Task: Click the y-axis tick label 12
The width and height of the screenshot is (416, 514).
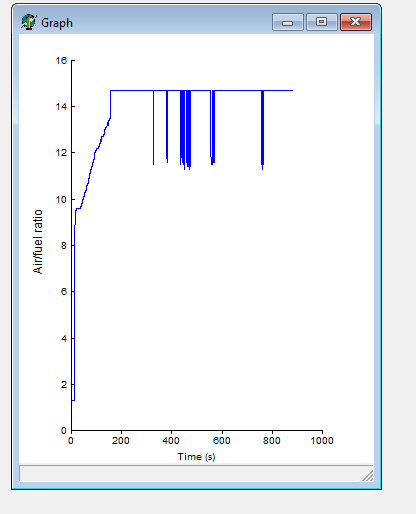Action: [61, 153]
